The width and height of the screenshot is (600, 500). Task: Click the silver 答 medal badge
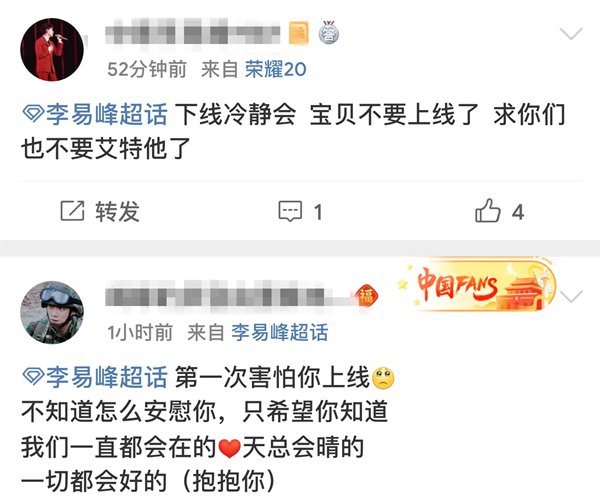[329, 33]
